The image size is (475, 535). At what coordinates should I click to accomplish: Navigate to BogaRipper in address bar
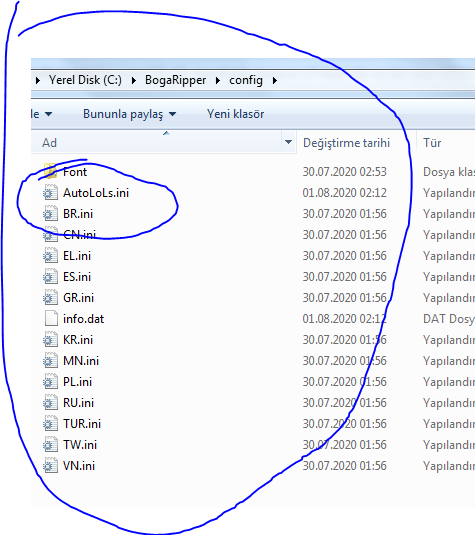175,80
